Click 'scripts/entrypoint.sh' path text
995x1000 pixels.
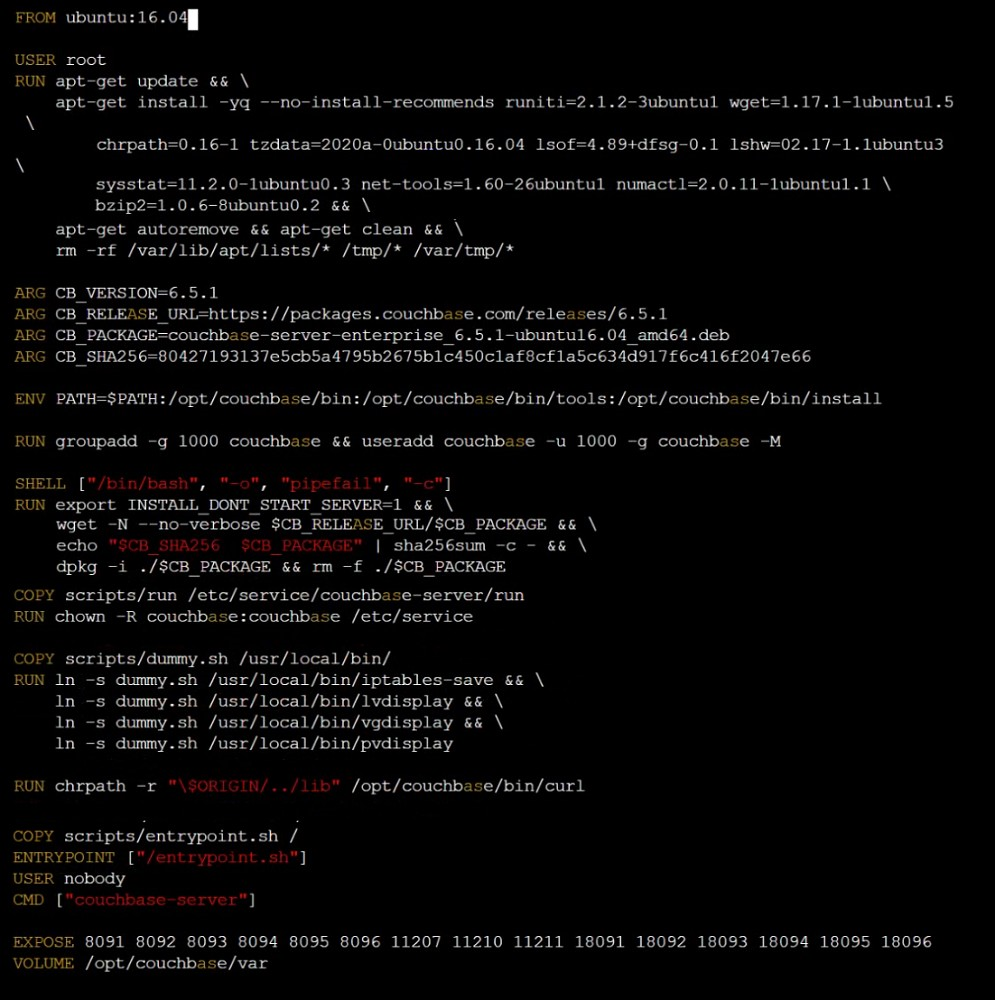(x=171, y=837)
